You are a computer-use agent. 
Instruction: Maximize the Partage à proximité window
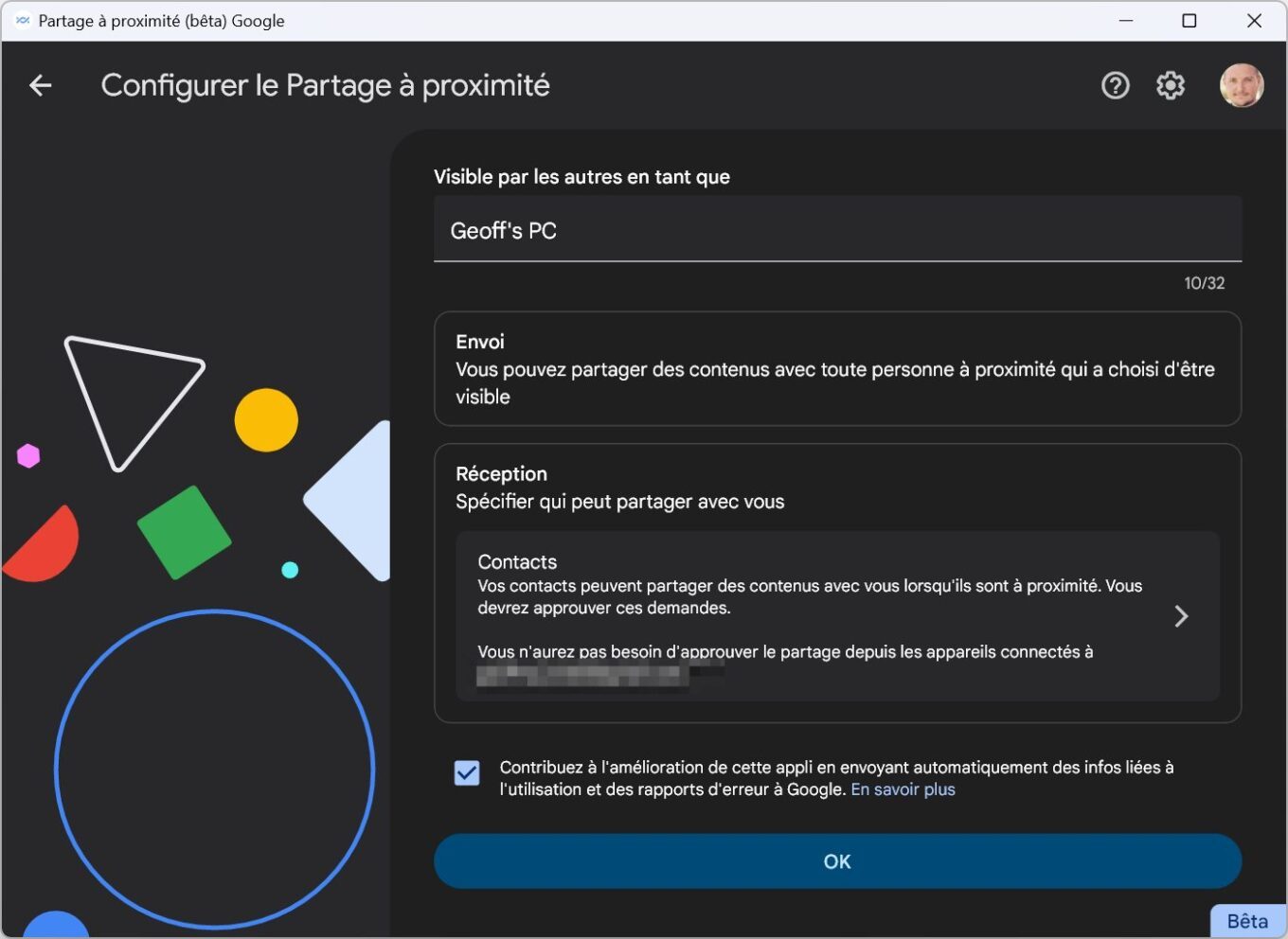pyautogui.click(x=1190, y=21)
